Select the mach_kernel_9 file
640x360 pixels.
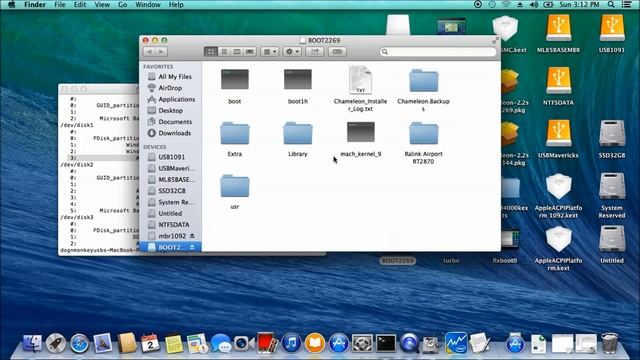(x=361, y=132)
